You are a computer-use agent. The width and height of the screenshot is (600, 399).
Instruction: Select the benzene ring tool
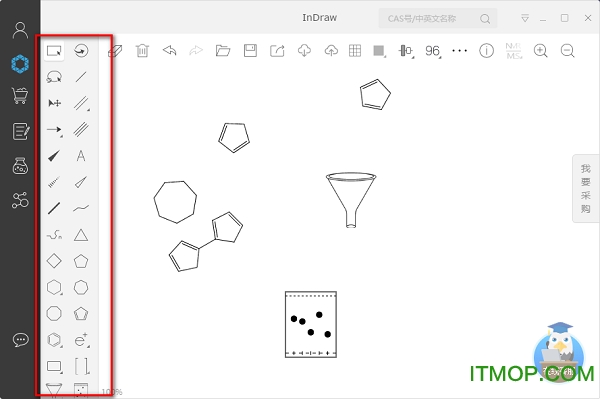pyautogui.click(x=54, y=340)
